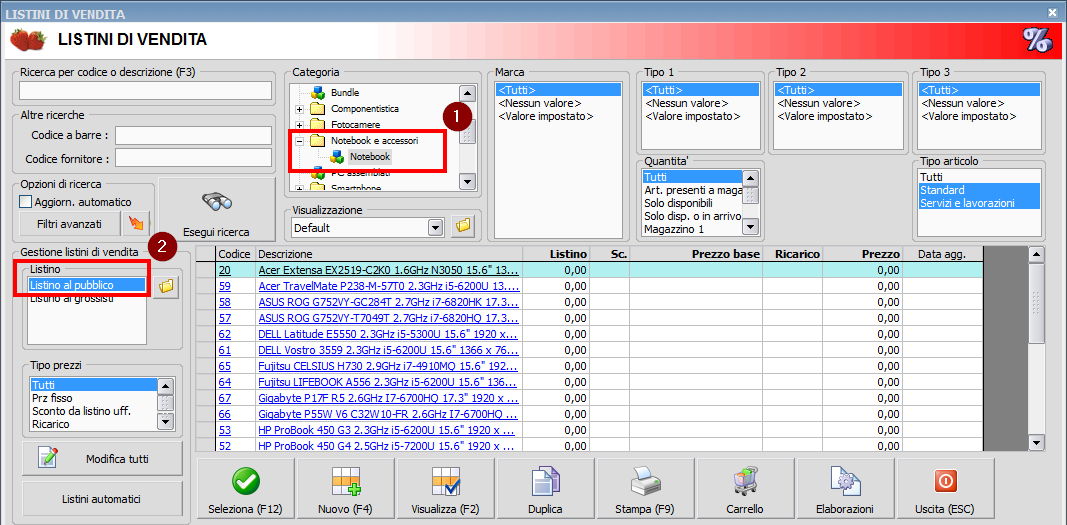This screenshot has width=1067, height=525.
Task: Focus the Codice a barre field
Action: (193, 135)
